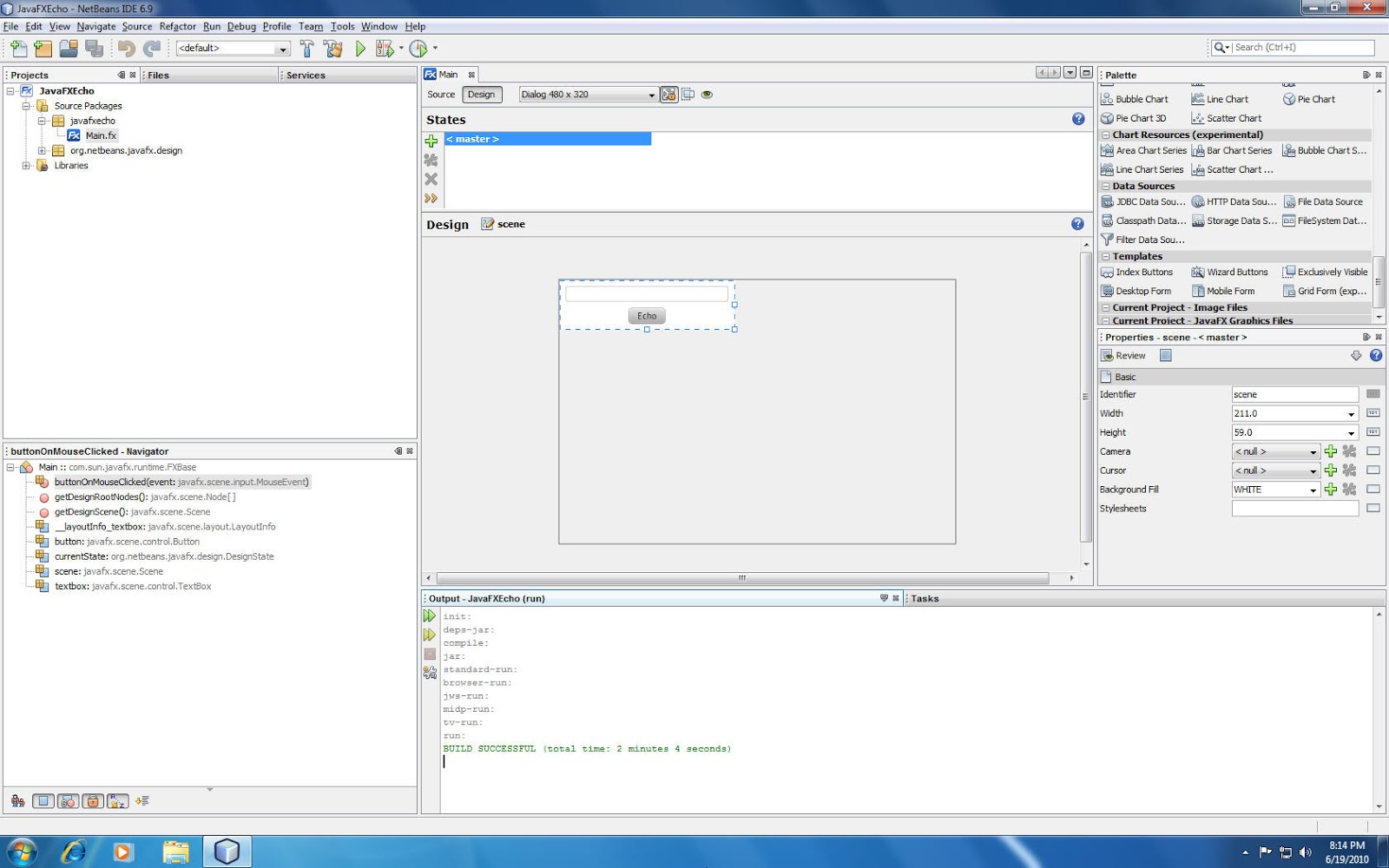The height and width of the screenshot is (868, 1389).
Task: Click the Undo arrow in the toolbar
Action: [x=127, y=49]
